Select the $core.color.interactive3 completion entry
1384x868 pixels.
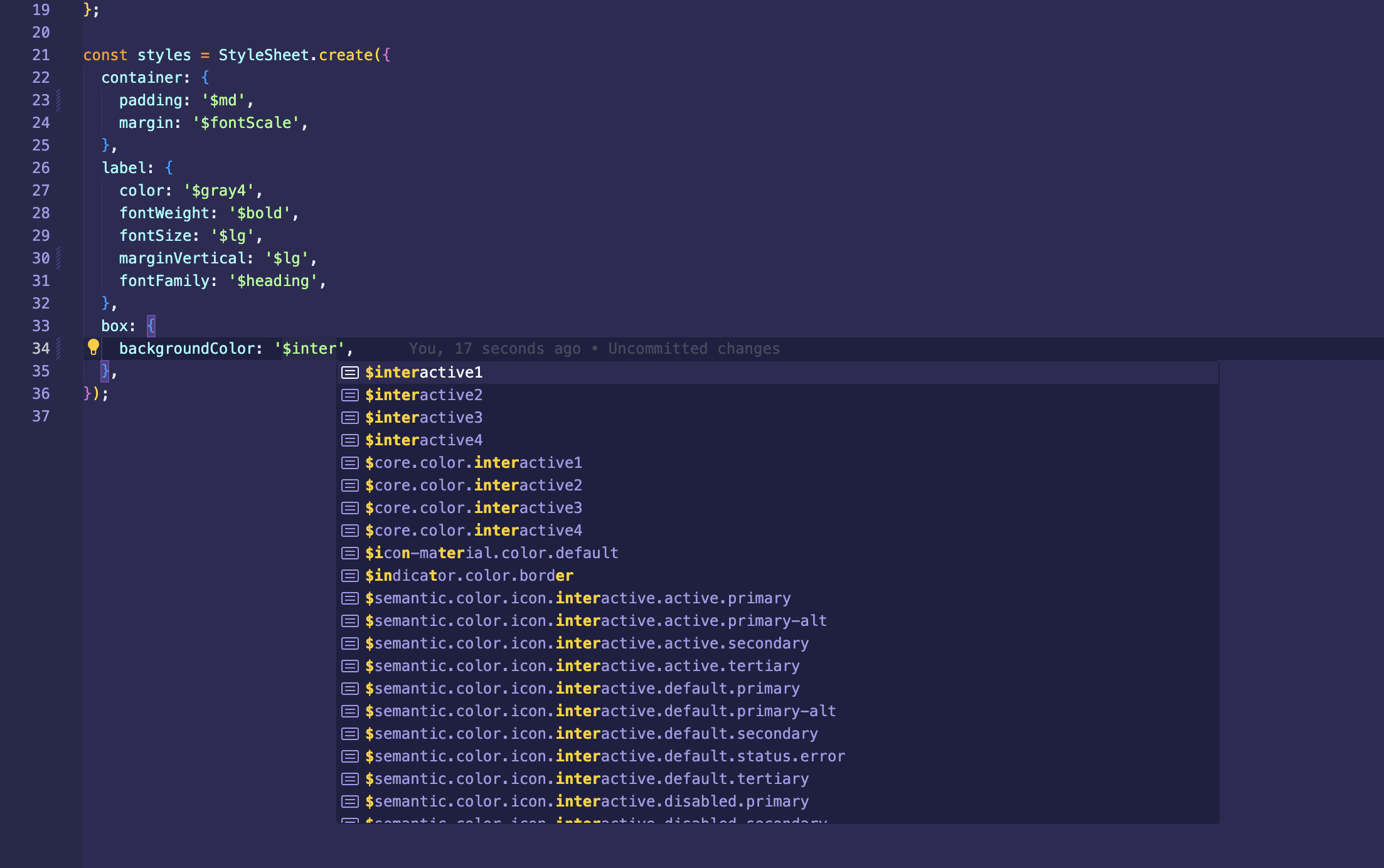coord(474,507)
